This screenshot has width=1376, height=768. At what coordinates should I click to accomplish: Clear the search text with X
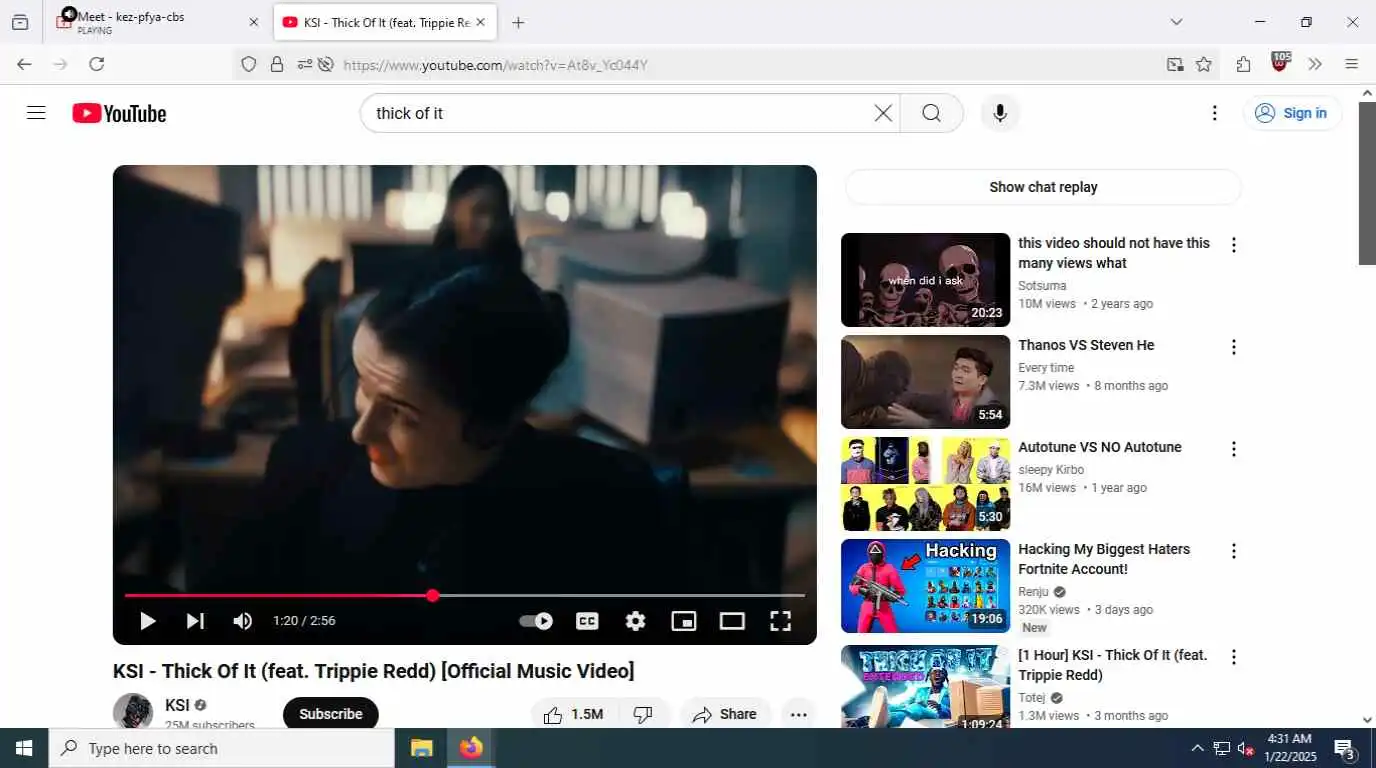click(x=883, y=113)
